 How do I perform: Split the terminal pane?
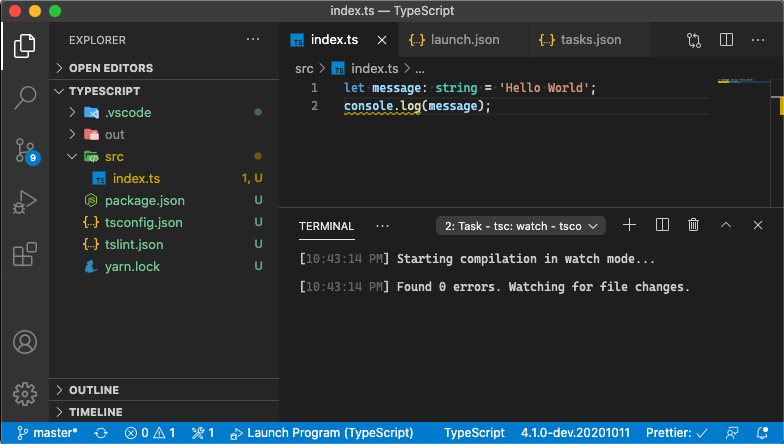(662, 225)
